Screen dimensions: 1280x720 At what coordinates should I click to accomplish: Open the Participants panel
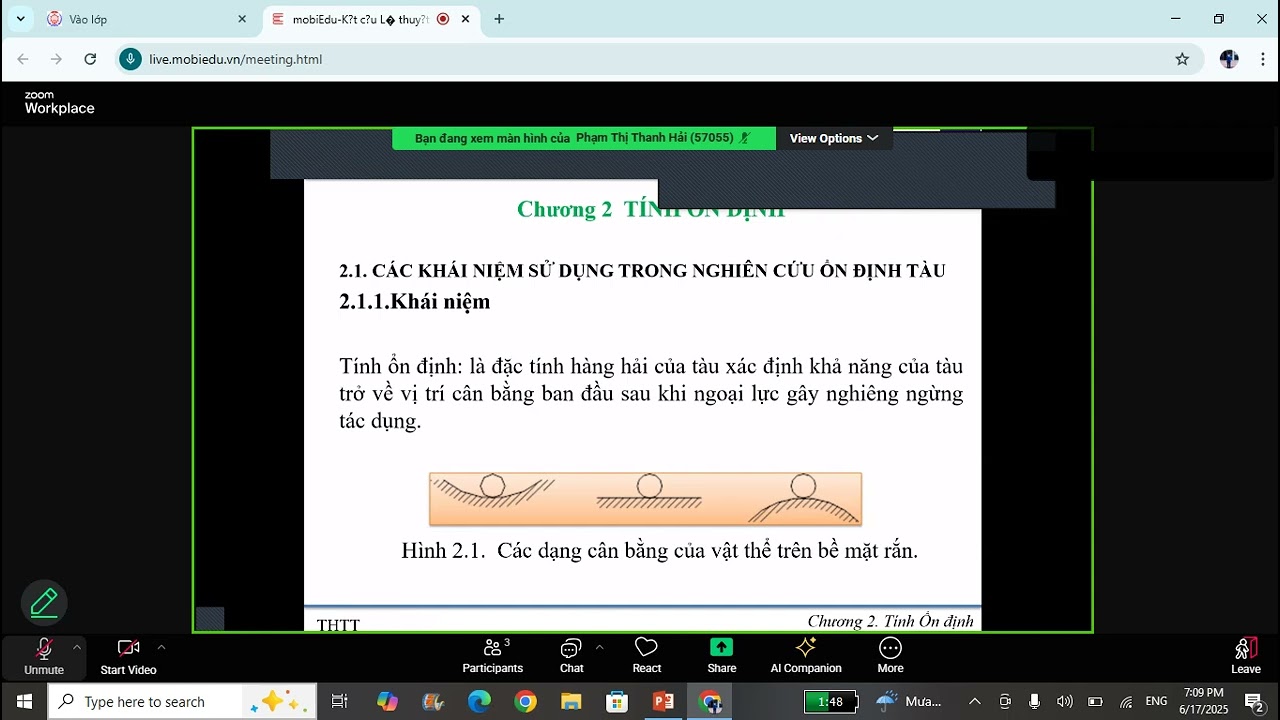pos(492,657)
